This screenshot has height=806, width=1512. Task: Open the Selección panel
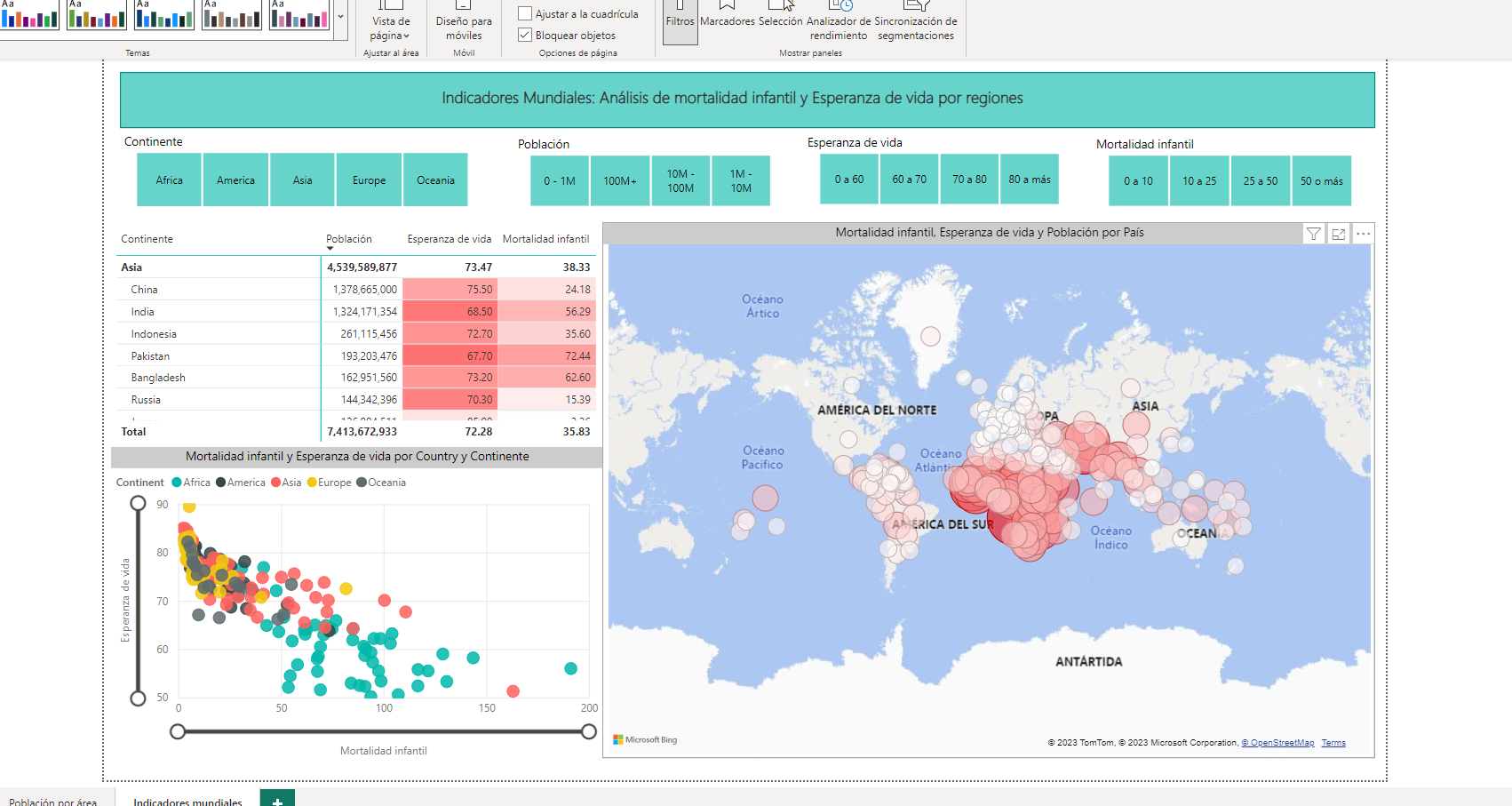click(780, 20)
